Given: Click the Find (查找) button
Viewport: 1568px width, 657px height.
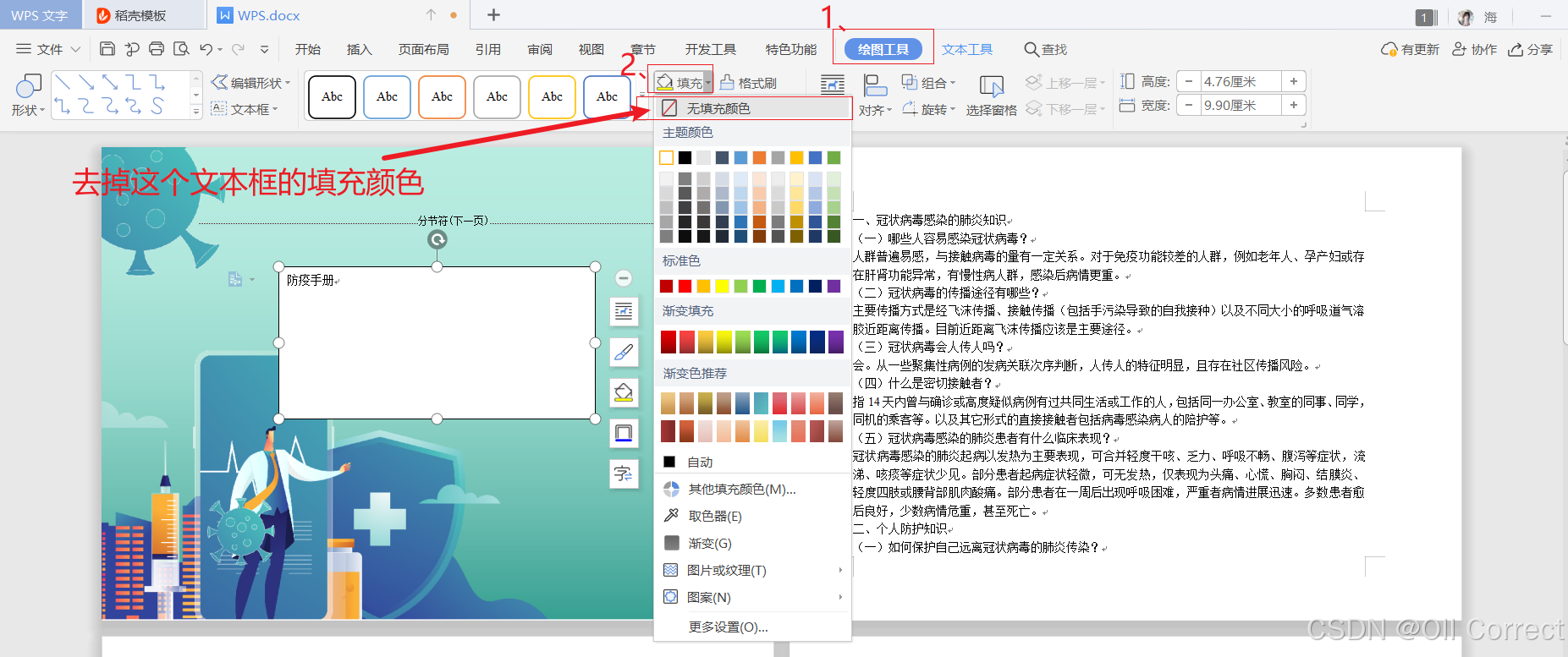Looking at the screenshot, I should pyautogui.click(x=1046, y=49).
